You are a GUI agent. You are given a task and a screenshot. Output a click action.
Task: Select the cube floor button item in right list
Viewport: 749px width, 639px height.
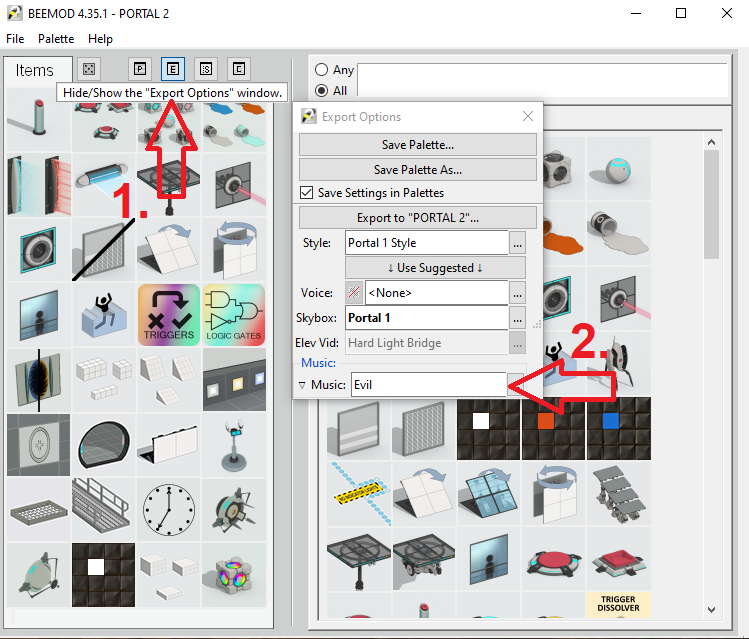pos(619,559)
